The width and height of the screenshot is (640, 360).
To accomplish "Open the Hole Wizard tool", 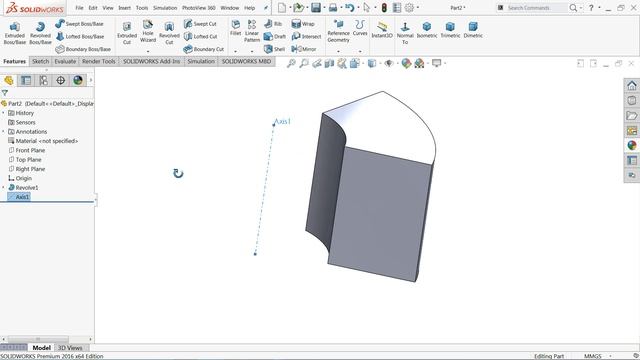I will [148, 31].
